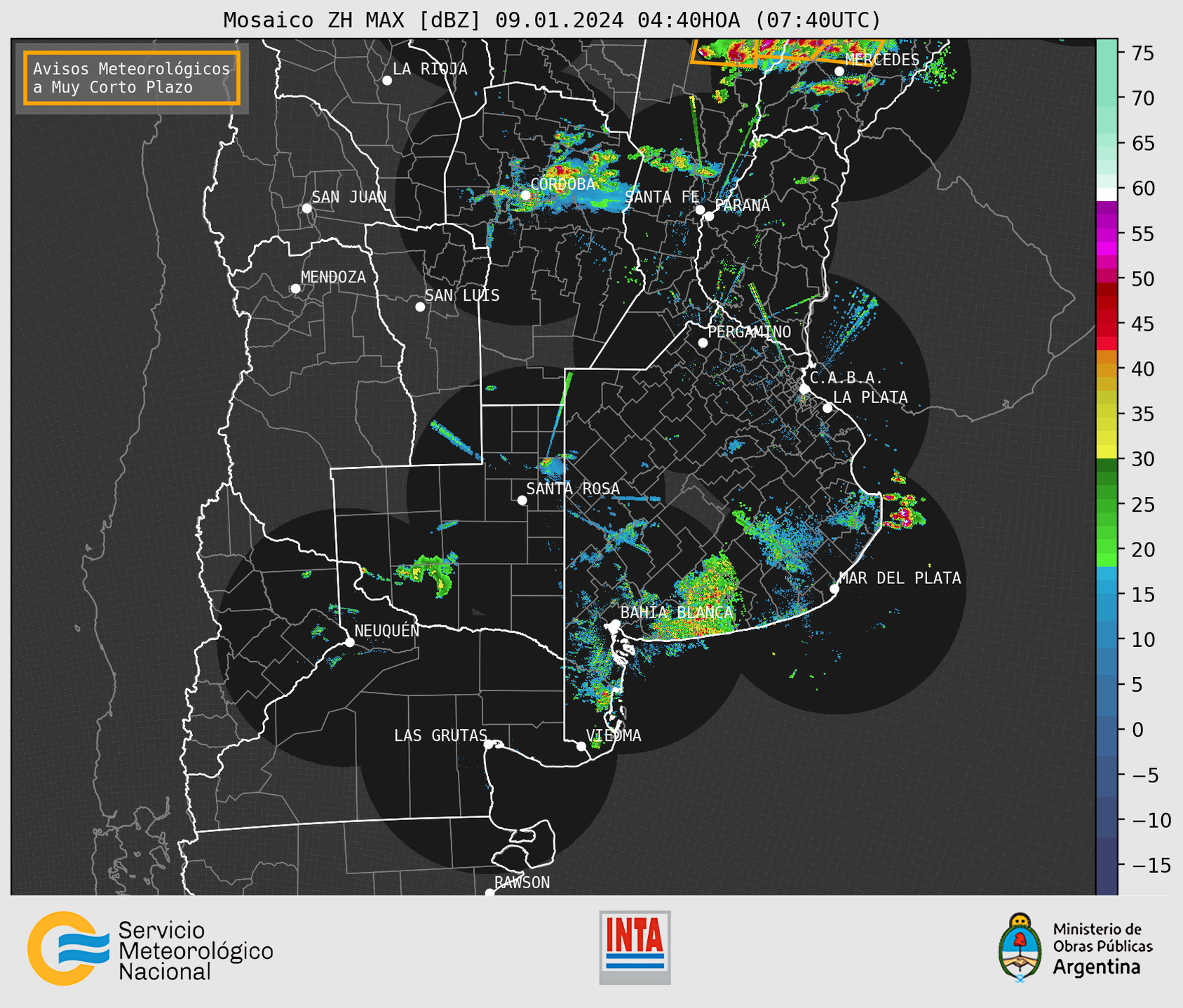Viewport: 1183px width, 1008px height.
Task: Click the MAR DEL PLATA label text
Action: [x=900, y=578]
